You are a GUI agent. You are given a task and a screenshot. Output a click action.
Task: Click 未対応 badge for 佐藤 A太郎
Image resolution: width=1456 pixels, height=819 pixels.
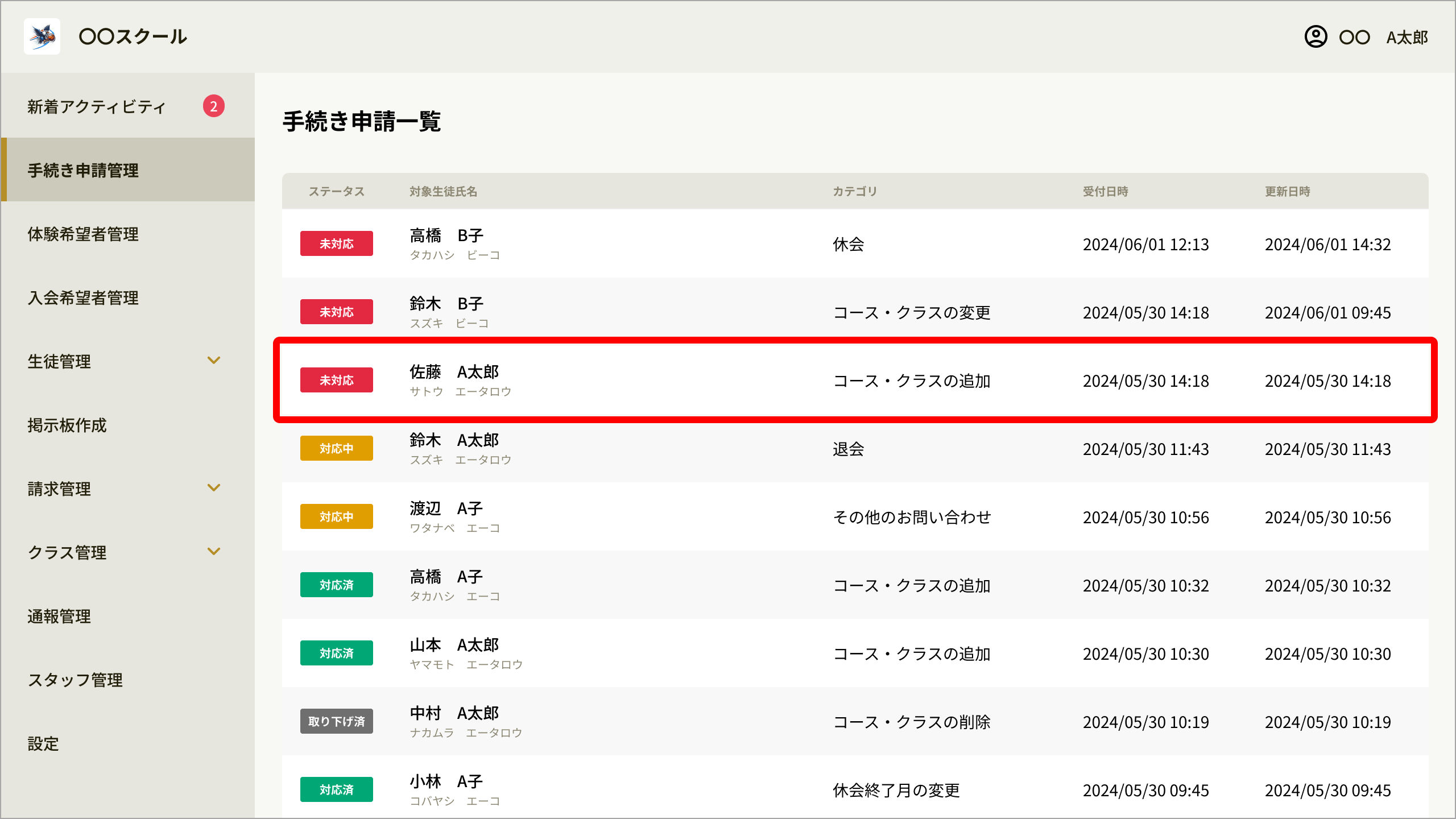pos(337,380)
